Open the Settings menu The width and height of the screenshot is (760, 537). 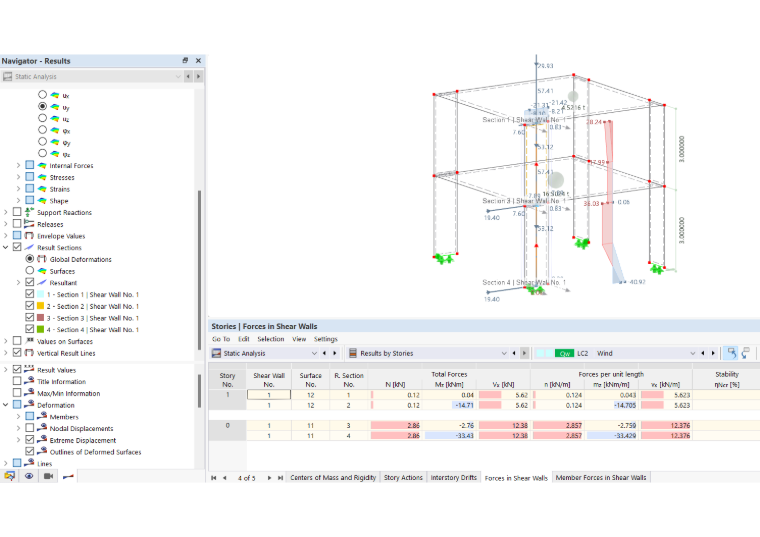(325, 339)
